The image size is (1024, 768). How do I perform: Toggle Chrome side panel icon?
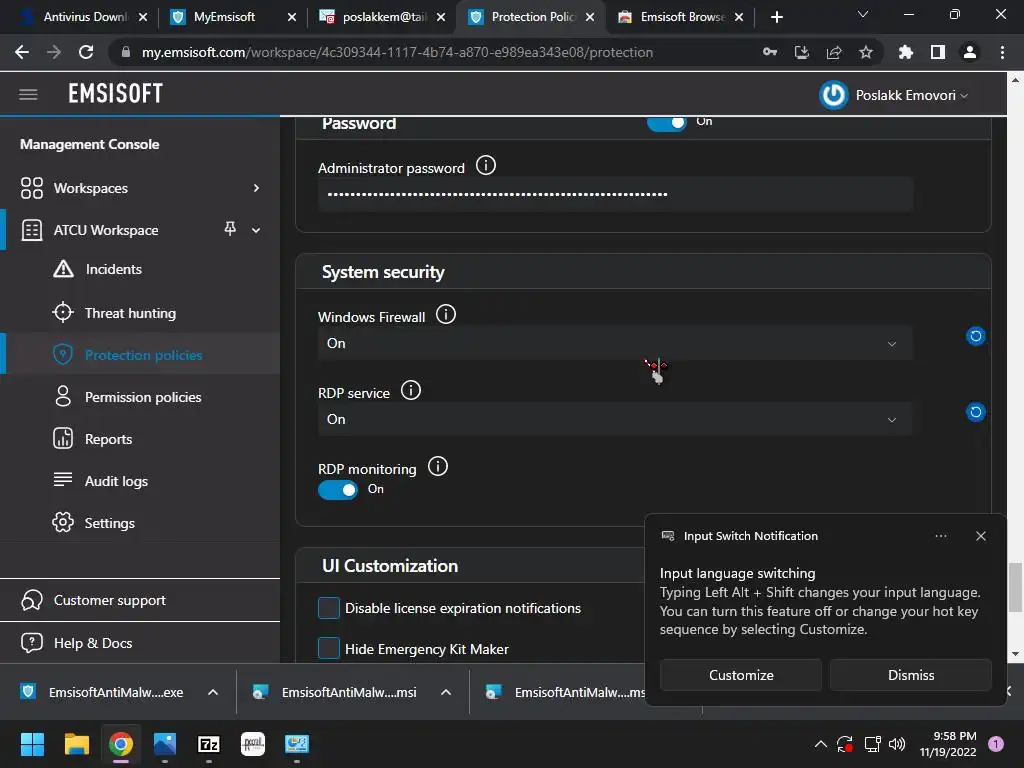938,52
